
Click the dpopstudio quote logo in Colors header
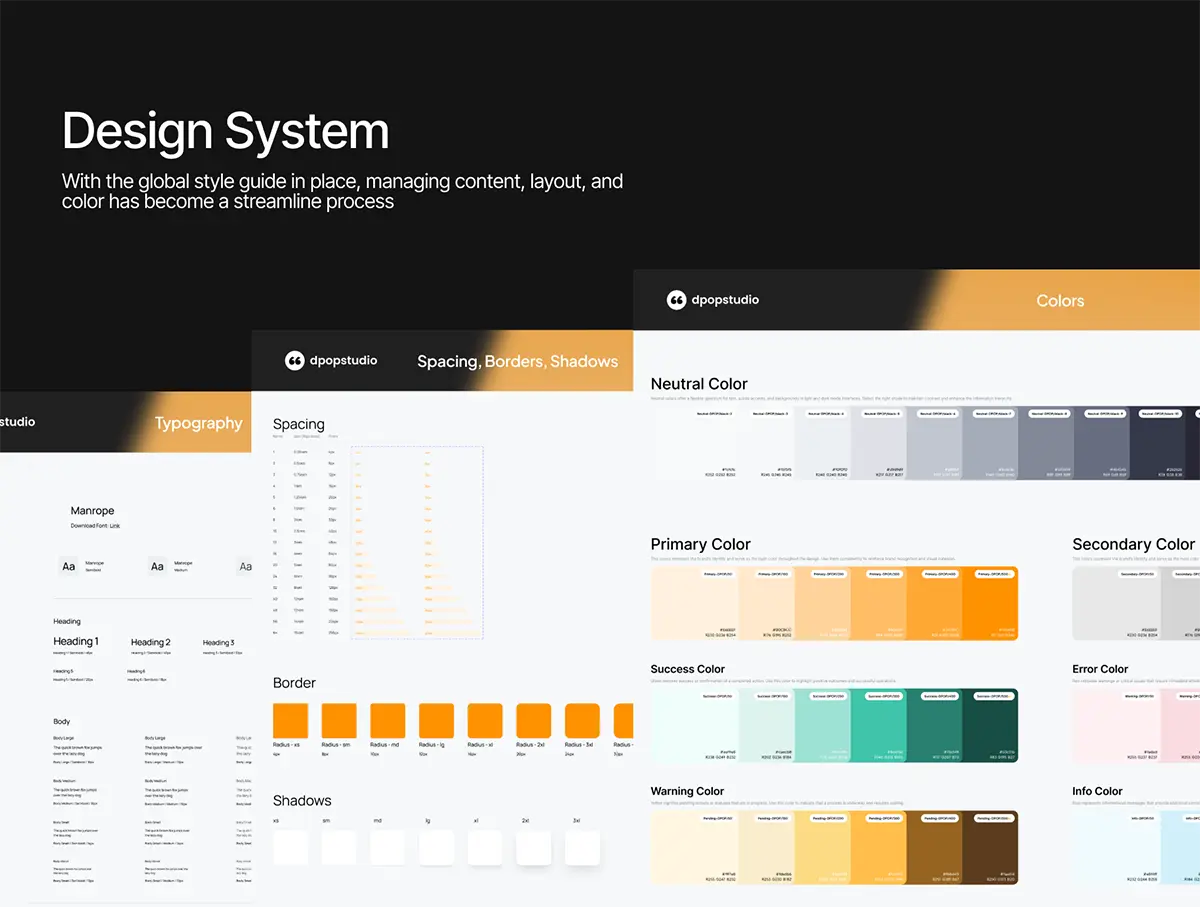tap(677, 300)
